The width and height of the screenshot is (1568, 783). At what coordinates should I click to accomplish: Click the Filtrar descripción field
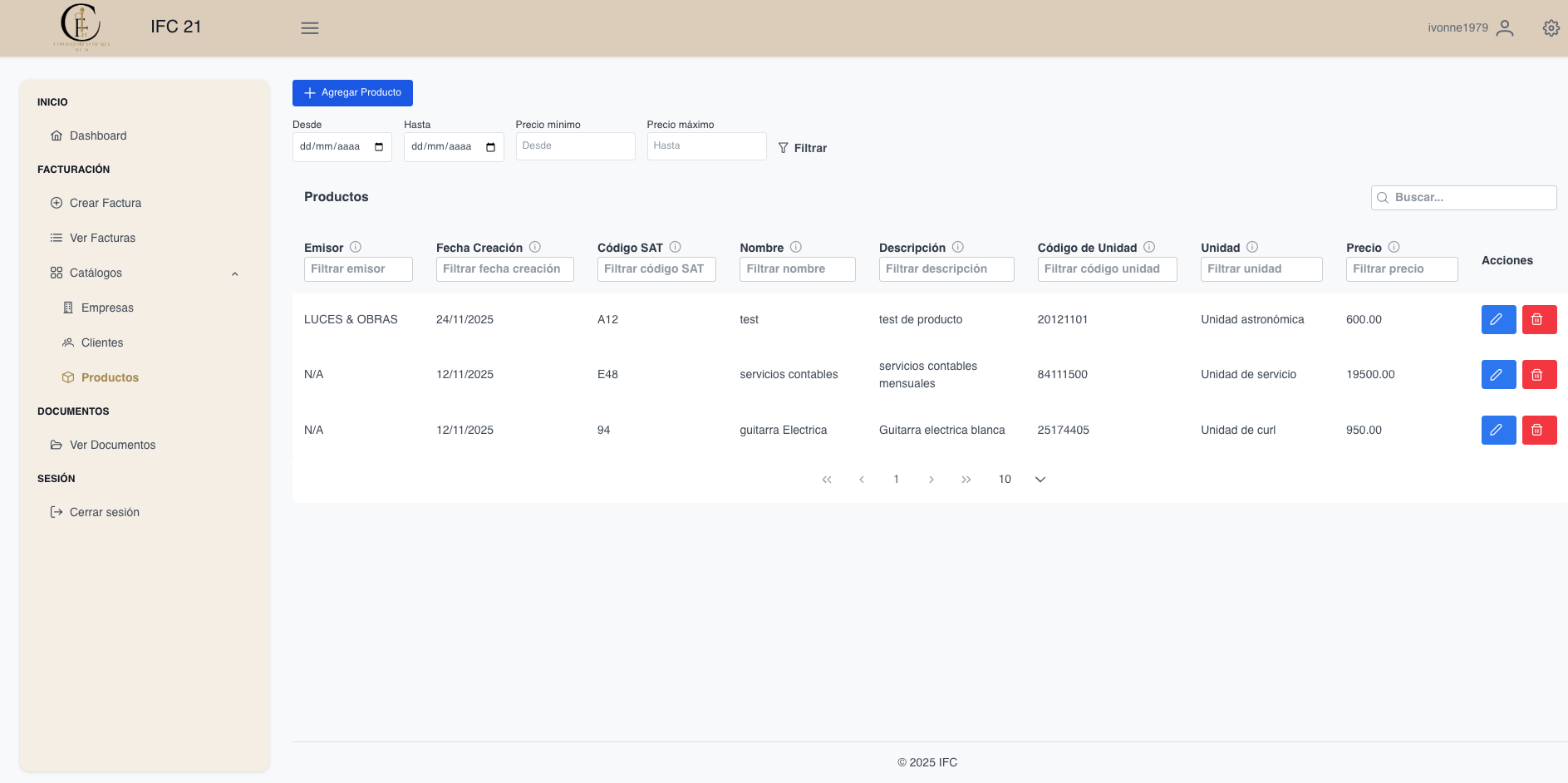click(946, 269)
